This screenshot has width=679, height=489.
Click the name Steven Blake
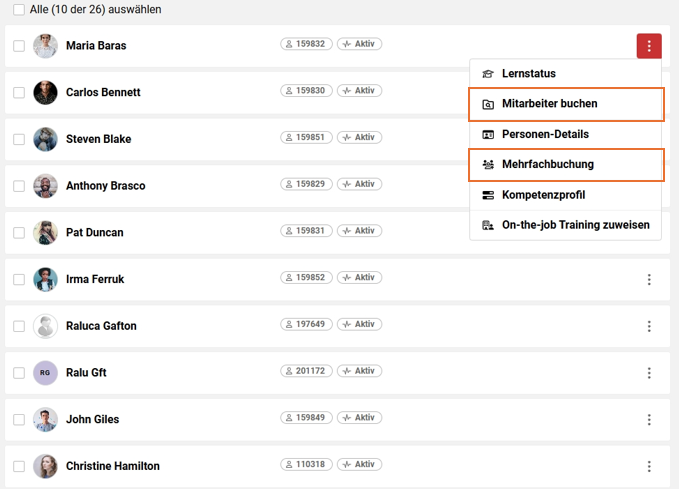(x=98, y=139)
